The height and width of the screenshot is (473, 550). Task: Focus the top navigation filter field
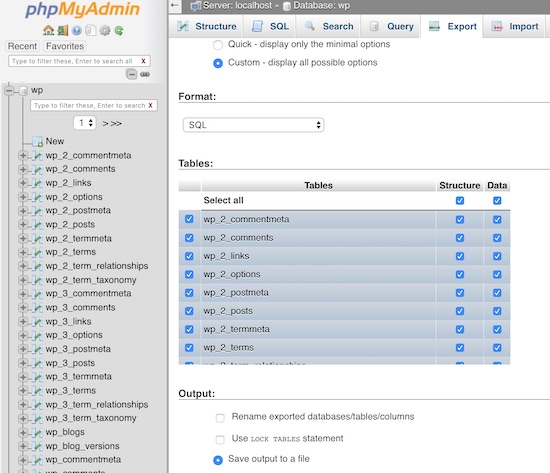(79, 61)
